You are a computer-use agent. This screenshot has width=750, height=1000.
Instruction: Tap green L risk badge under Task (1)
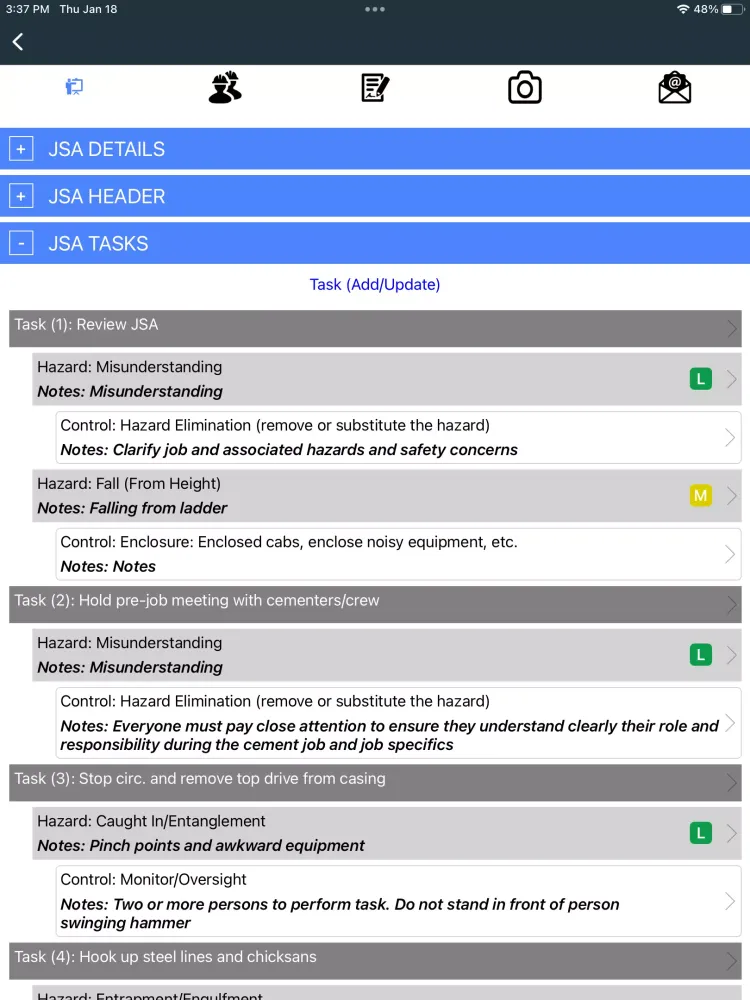700,379
